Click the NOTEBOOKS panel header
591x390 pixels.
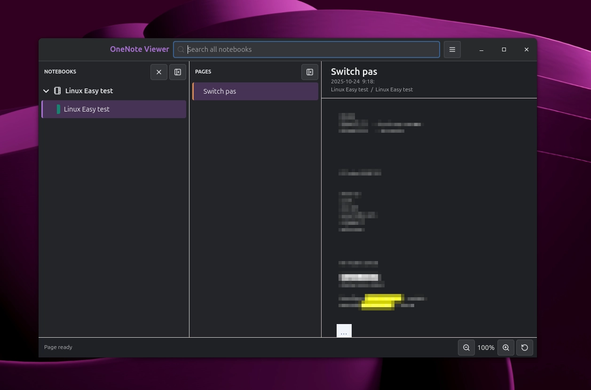60,72
